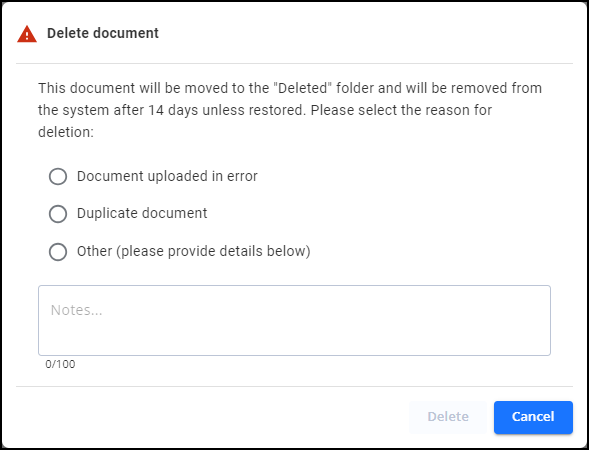Select the "Other" reason radio button

click(58, 251)
